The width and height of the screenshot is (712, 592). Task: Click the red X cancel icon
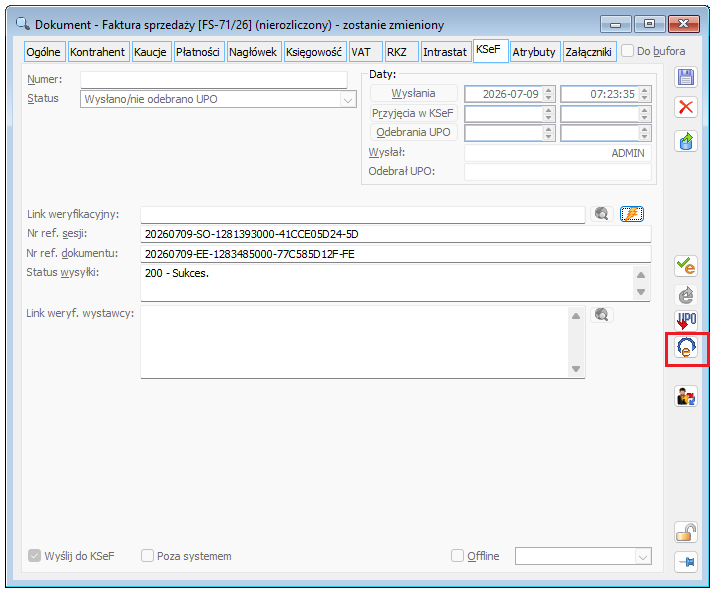click(686, 108)
